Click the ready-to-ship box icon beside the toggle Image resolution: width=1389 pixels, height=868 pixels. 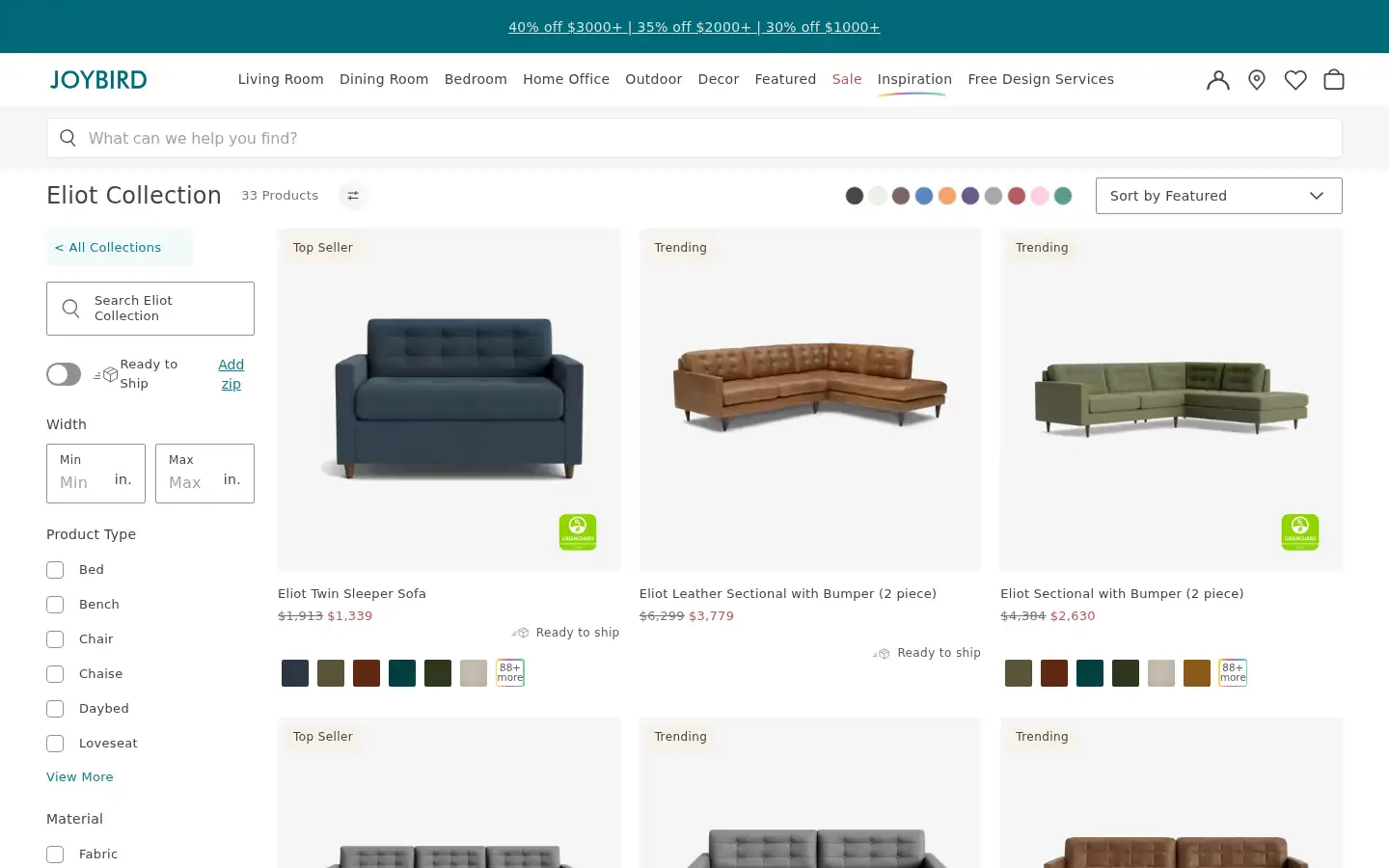click(x=106, y=374)
